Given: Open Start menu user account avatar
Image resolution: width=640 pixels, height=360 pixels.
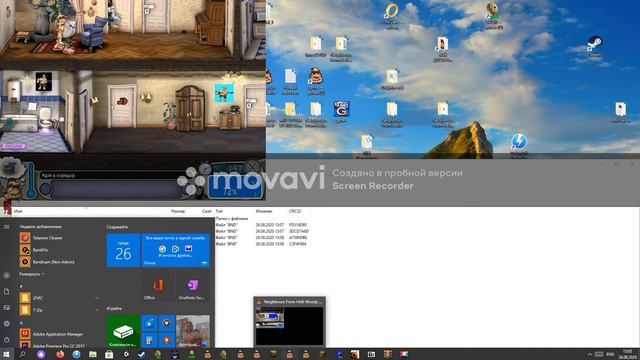Looking at the screenshot, I should pyautogui.click(x=7, y=276).
